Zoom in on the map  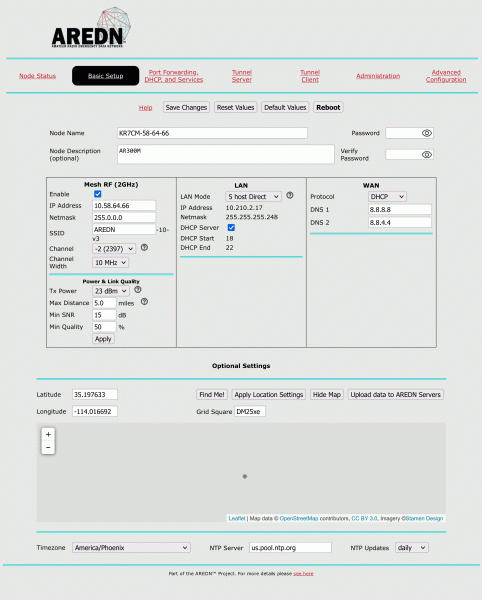48,434
